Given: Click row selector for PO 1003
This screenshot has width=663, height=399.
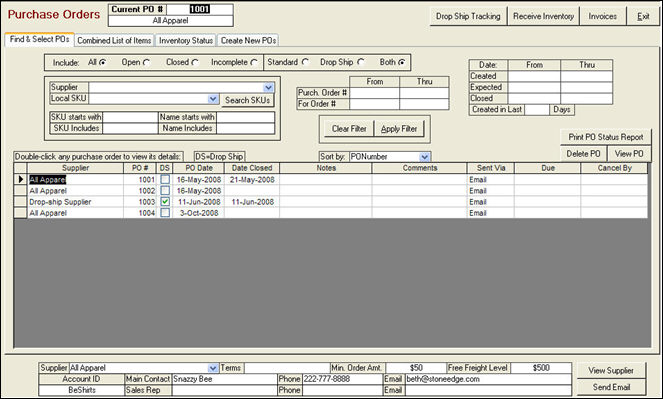Looking at the screenshot, I should [x=21, y=202].
